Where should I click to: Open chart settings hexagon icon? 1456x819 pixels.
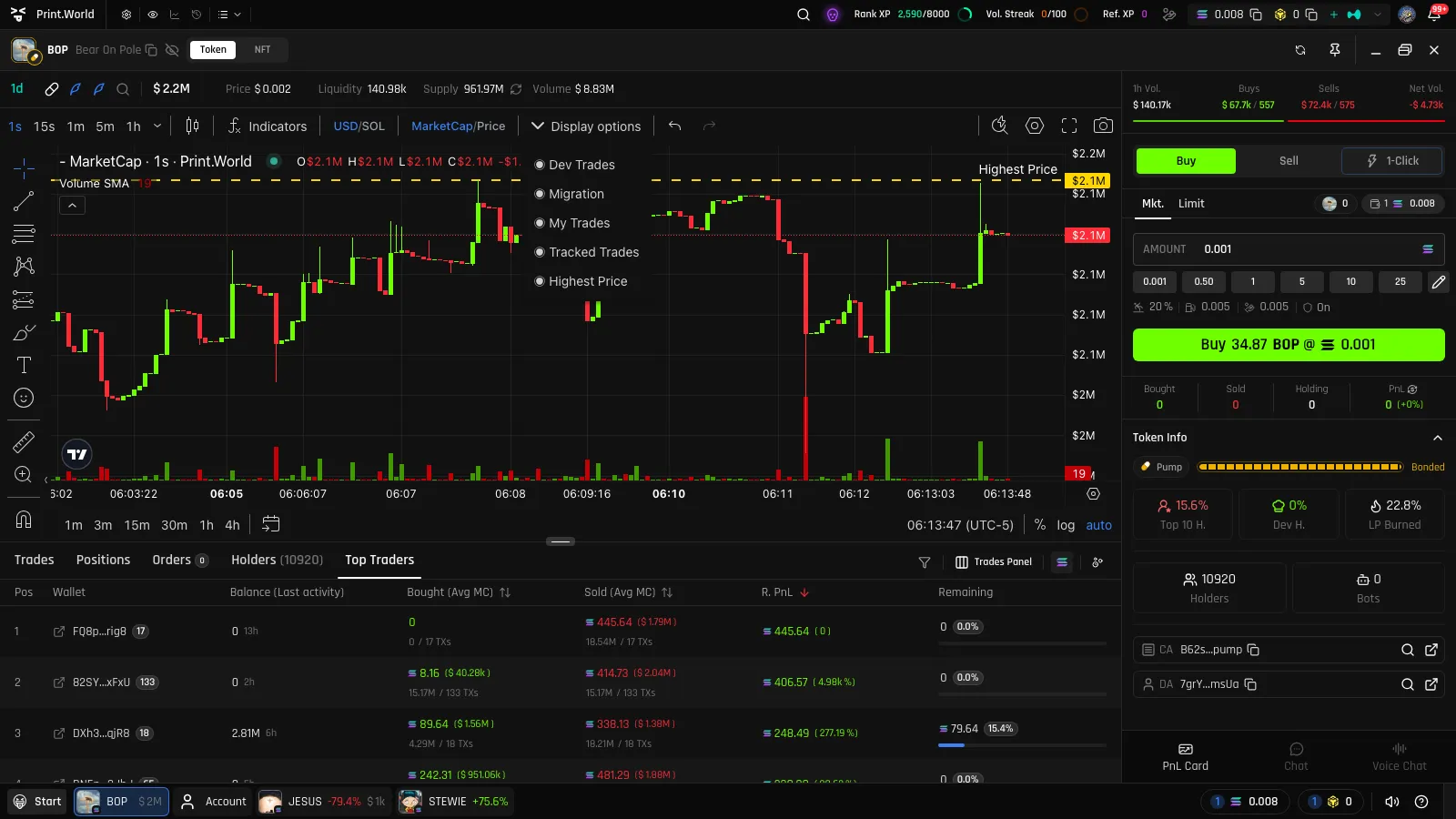pos(1035,126)
